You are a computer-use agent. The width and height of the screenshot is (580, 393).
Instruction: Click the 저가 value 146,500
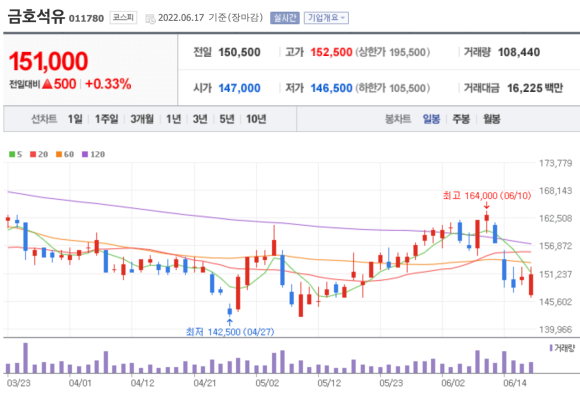[x=331, y=88]
